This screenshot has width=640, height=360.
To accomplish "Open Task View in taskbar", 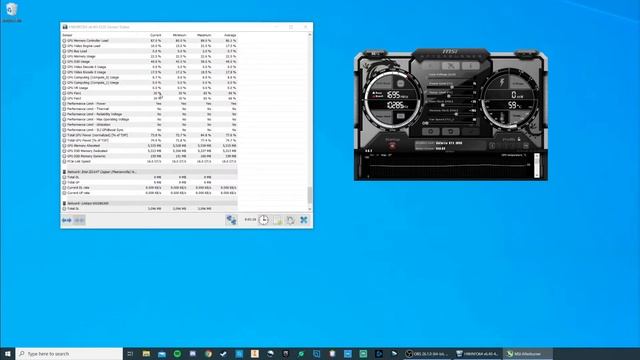I will [130, 353].
